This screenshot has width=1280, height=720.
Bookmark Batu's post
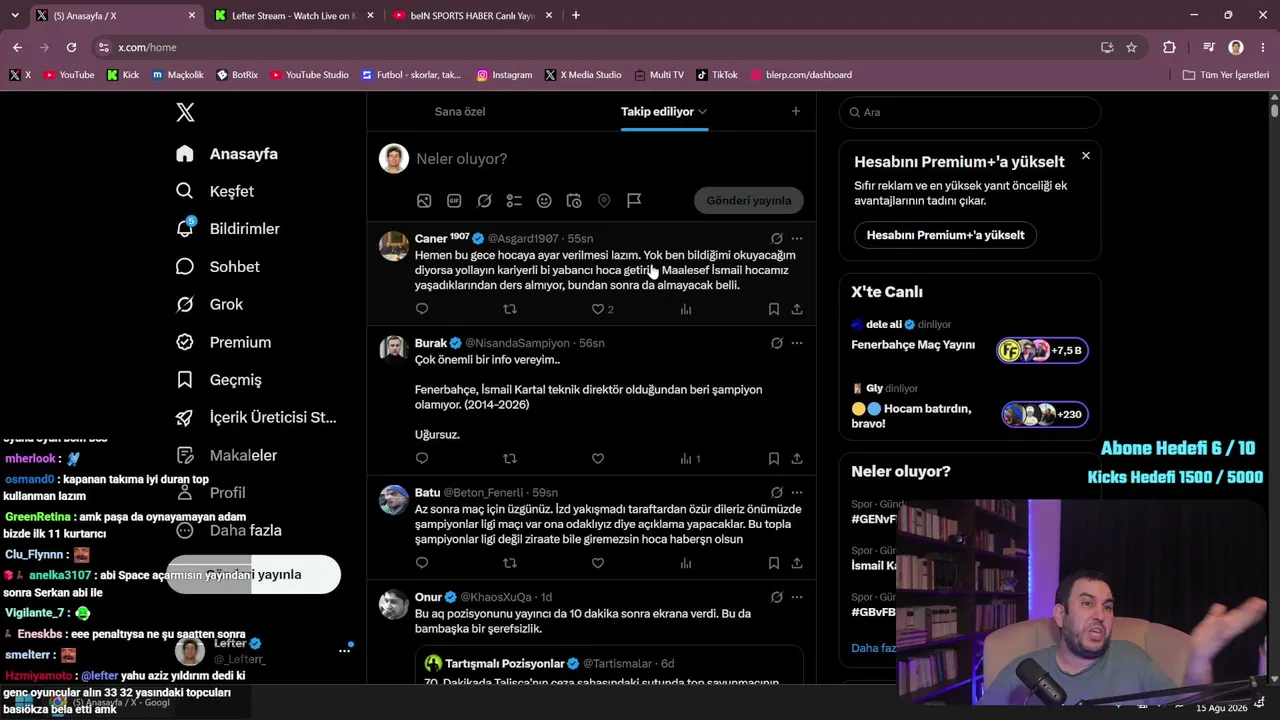tap(774, 563)
